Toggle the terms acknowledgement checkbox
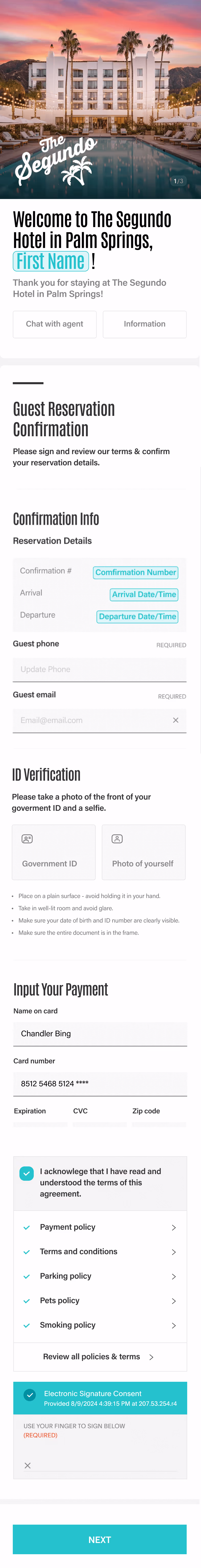 click(27, 1173)
